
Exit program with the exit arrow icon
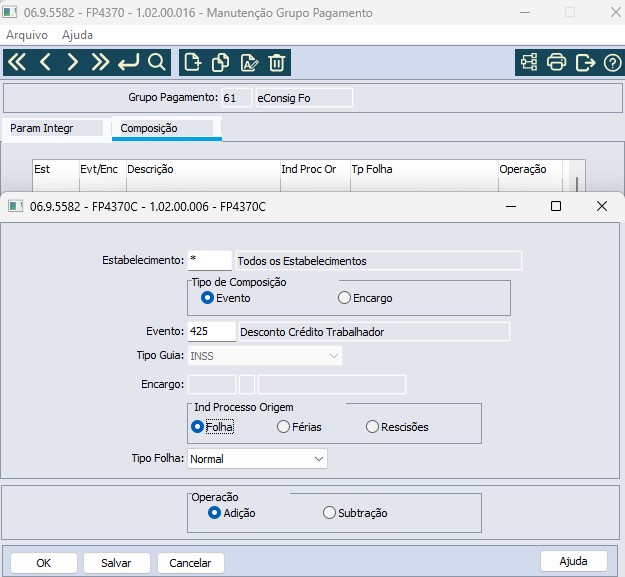point(585,63)
